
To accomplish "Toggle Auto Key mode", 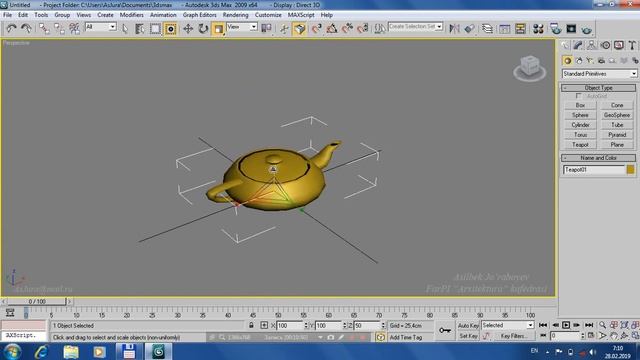I will (468, 325).
